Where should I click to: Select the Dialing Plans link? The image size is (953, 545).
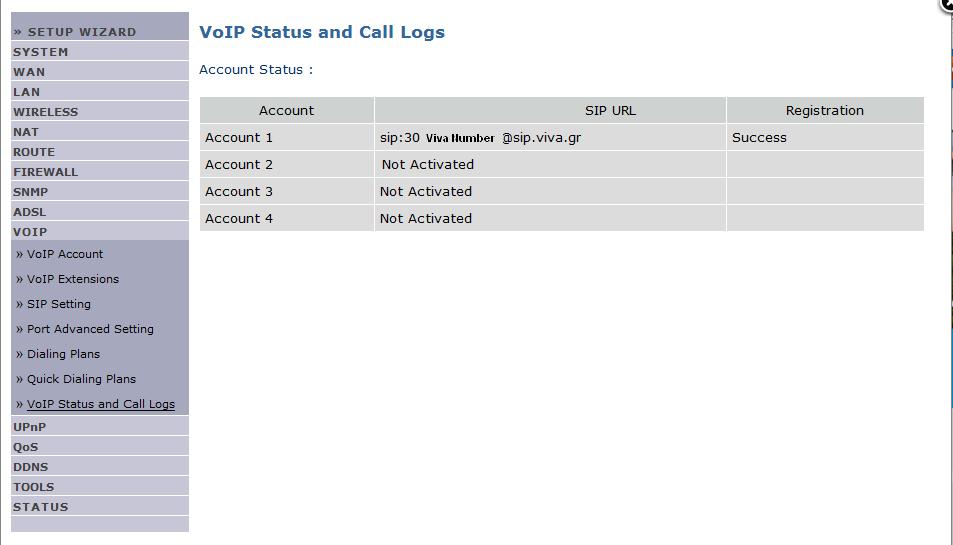(63, 354)
